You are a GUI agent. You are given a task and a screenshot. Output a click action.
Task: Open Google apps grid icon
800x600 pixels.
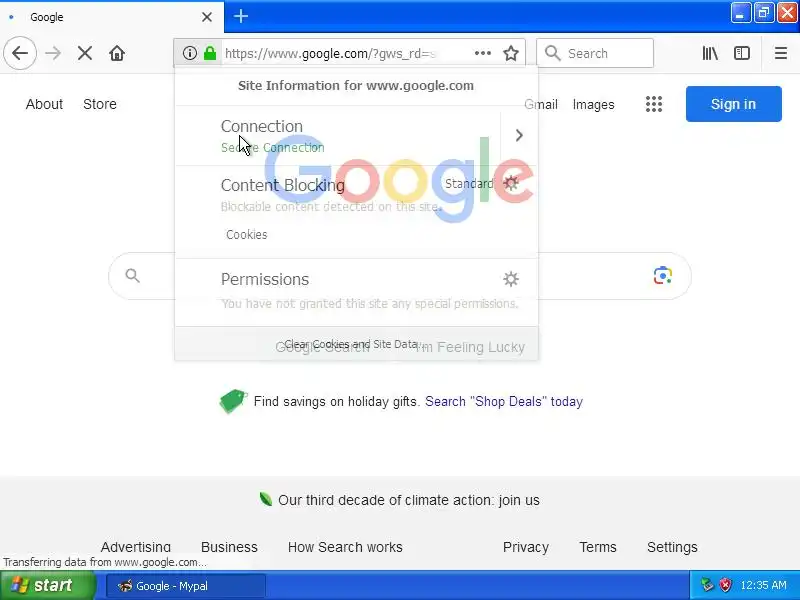[x=654, y=104]
